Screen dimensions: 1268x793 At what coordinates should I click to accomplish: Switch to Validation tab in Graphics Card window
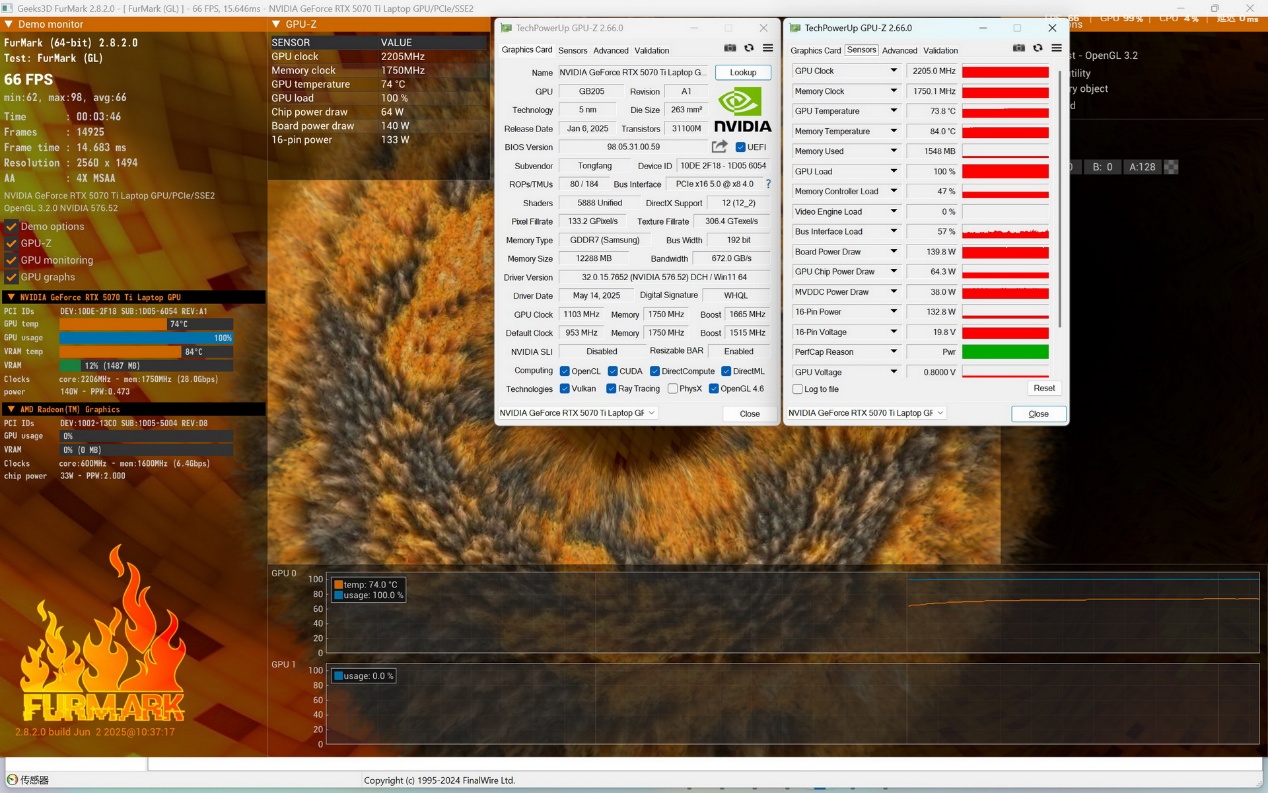[652, 50]
